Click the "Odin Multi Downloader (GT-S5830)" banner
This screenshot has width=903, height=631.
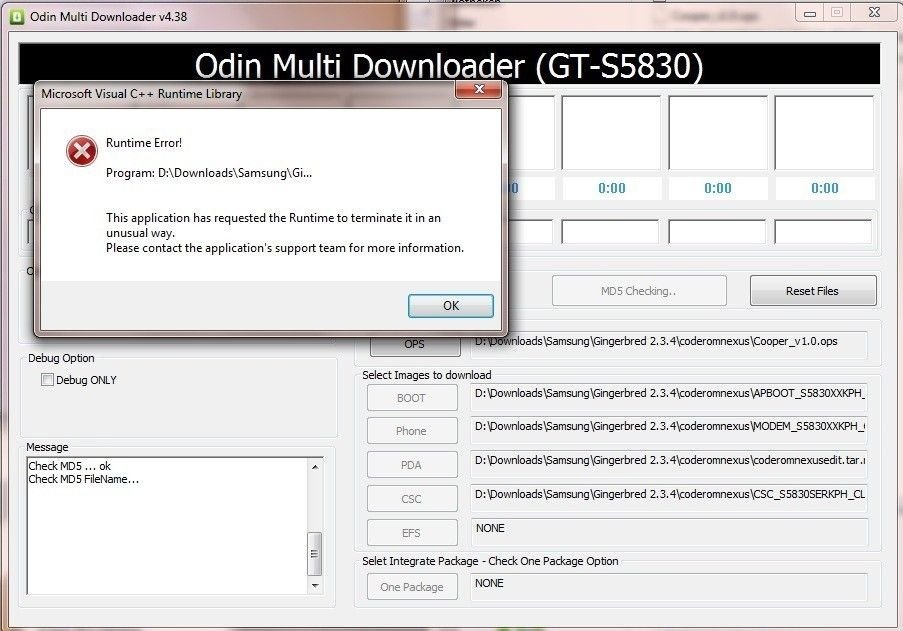tap(449, 65)
